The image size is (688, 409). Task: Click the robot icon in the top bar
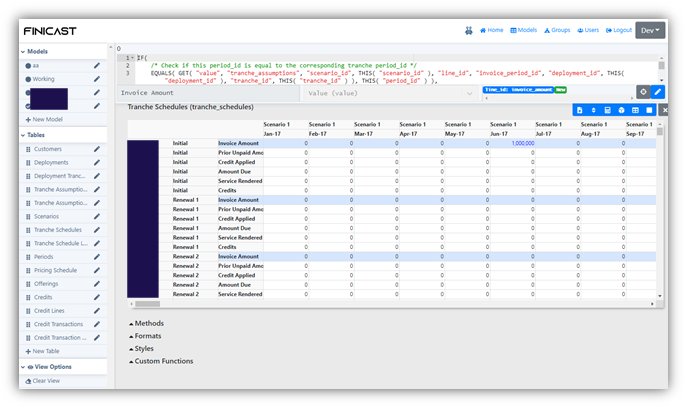[469, 30]
